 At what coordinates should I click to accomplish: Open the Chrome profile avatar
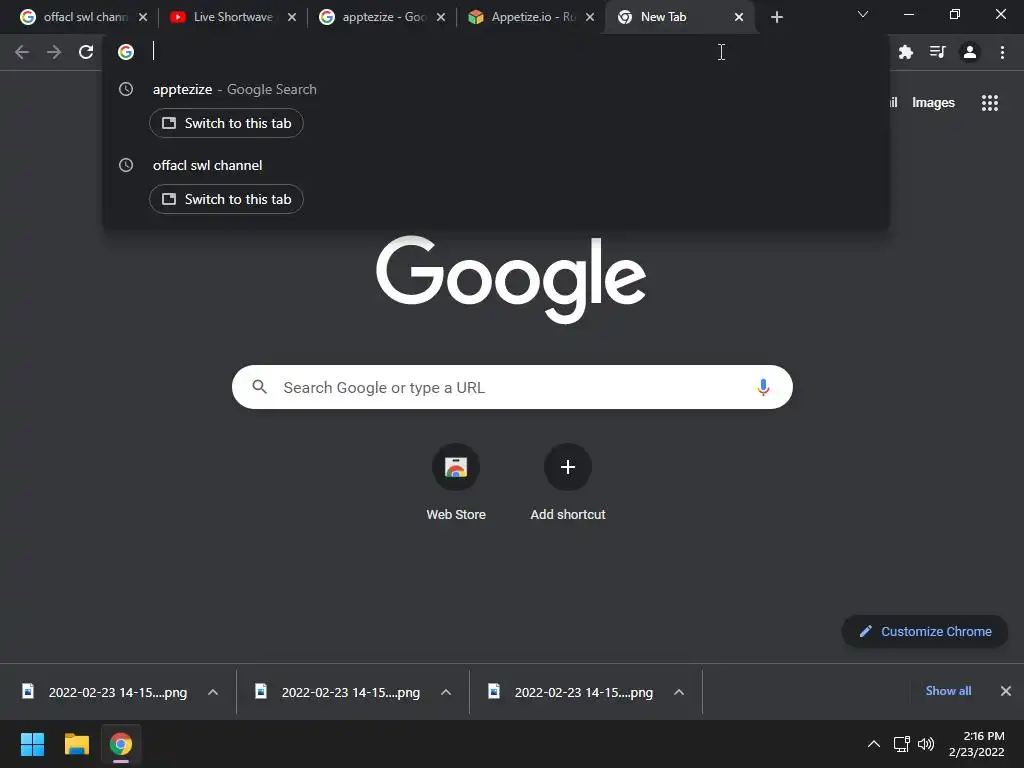pyautogui.click(x=970, y=52)
